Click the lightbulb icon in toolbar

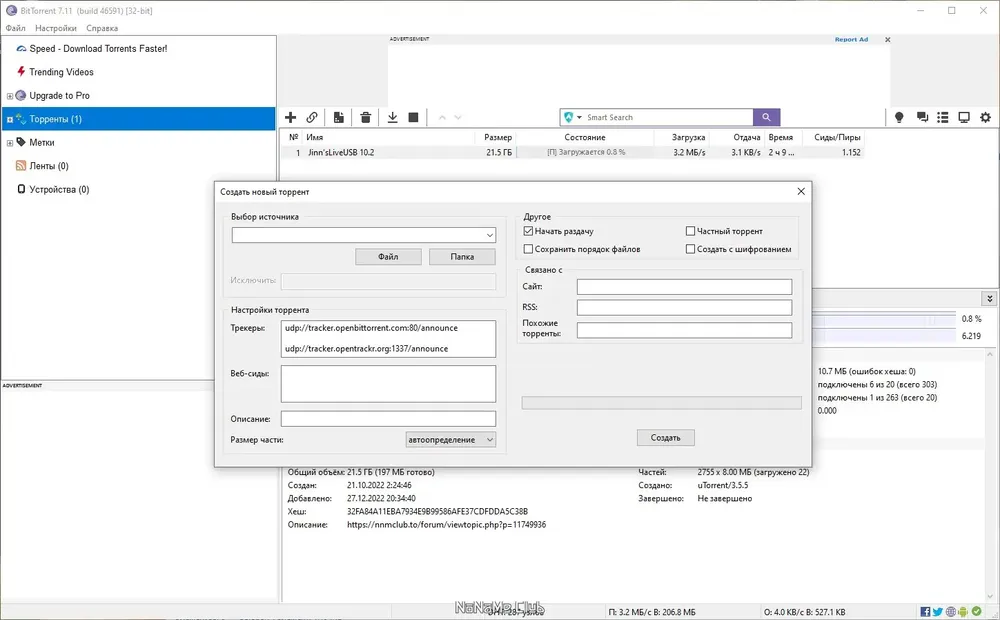tap(899, 117)
